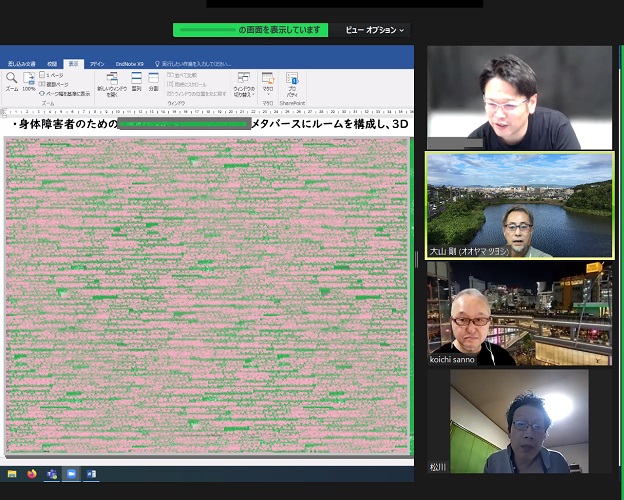Open Word from the taskbar
Image resolution: width=624 pixels, height=500 pixels.
(x=91, y=473)
